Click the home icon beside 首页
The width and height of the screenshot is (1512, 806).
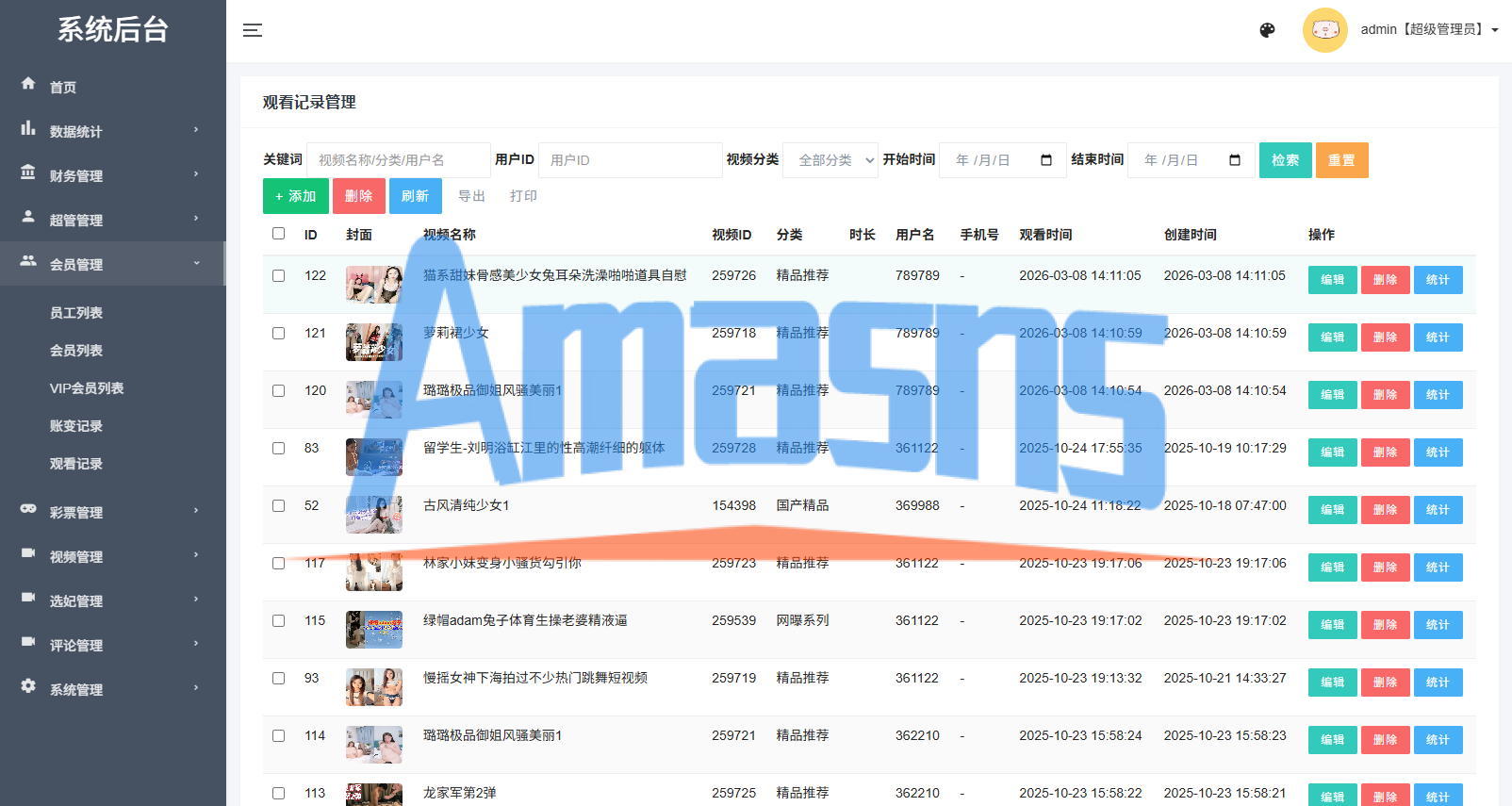coord(28,84)
